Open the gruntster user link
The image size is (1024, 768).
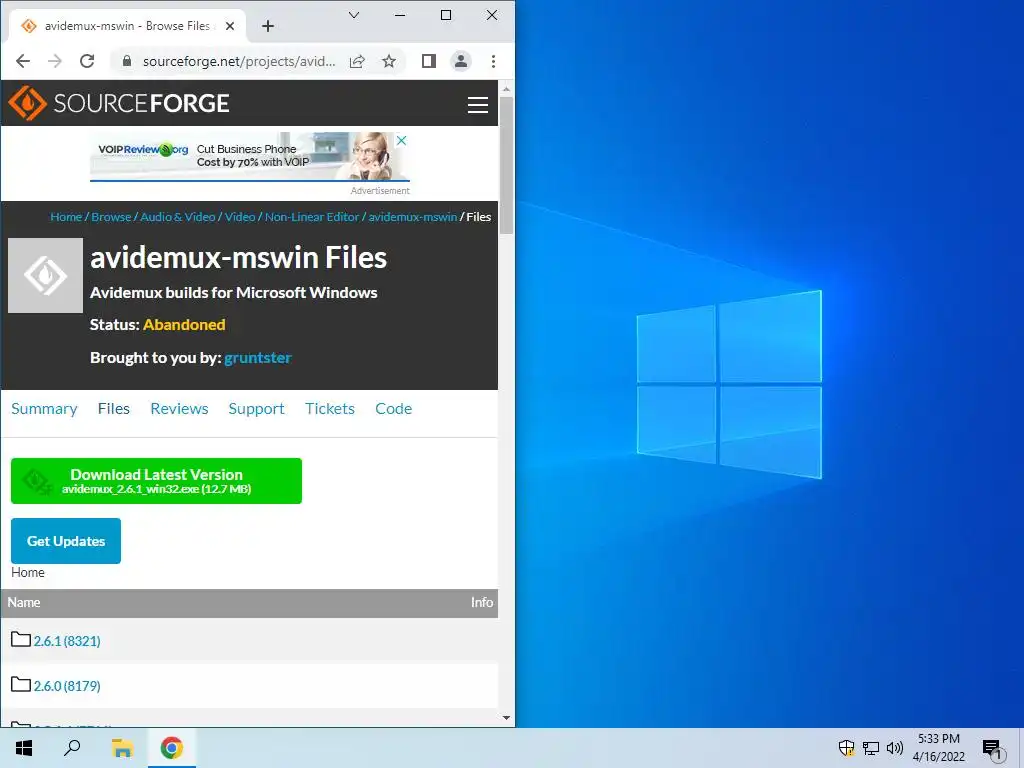tap(257, 358)
